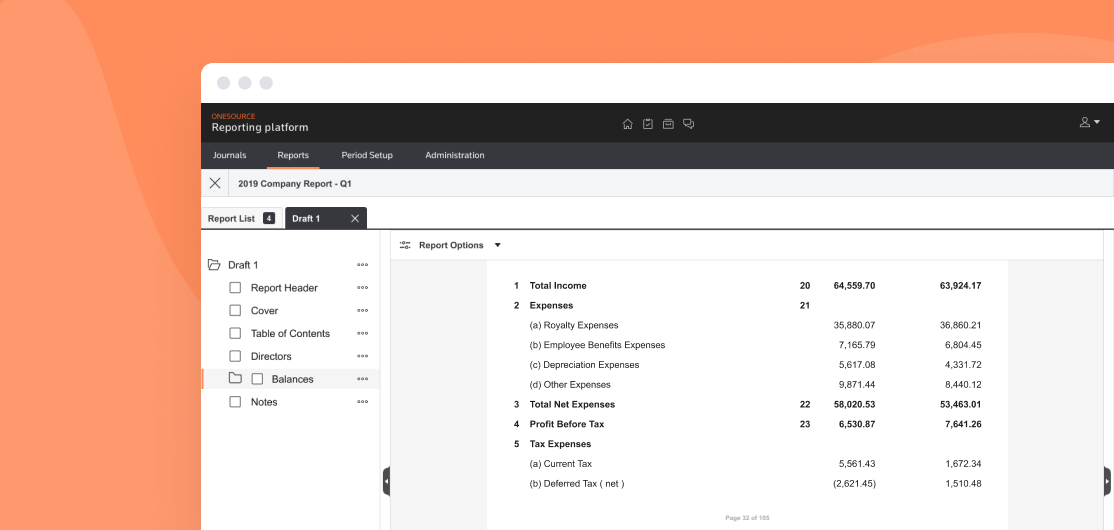Screen dimensions: 1114x530
Task: Click the Report Options sliders icon
Action: click(x=405, y=245)
